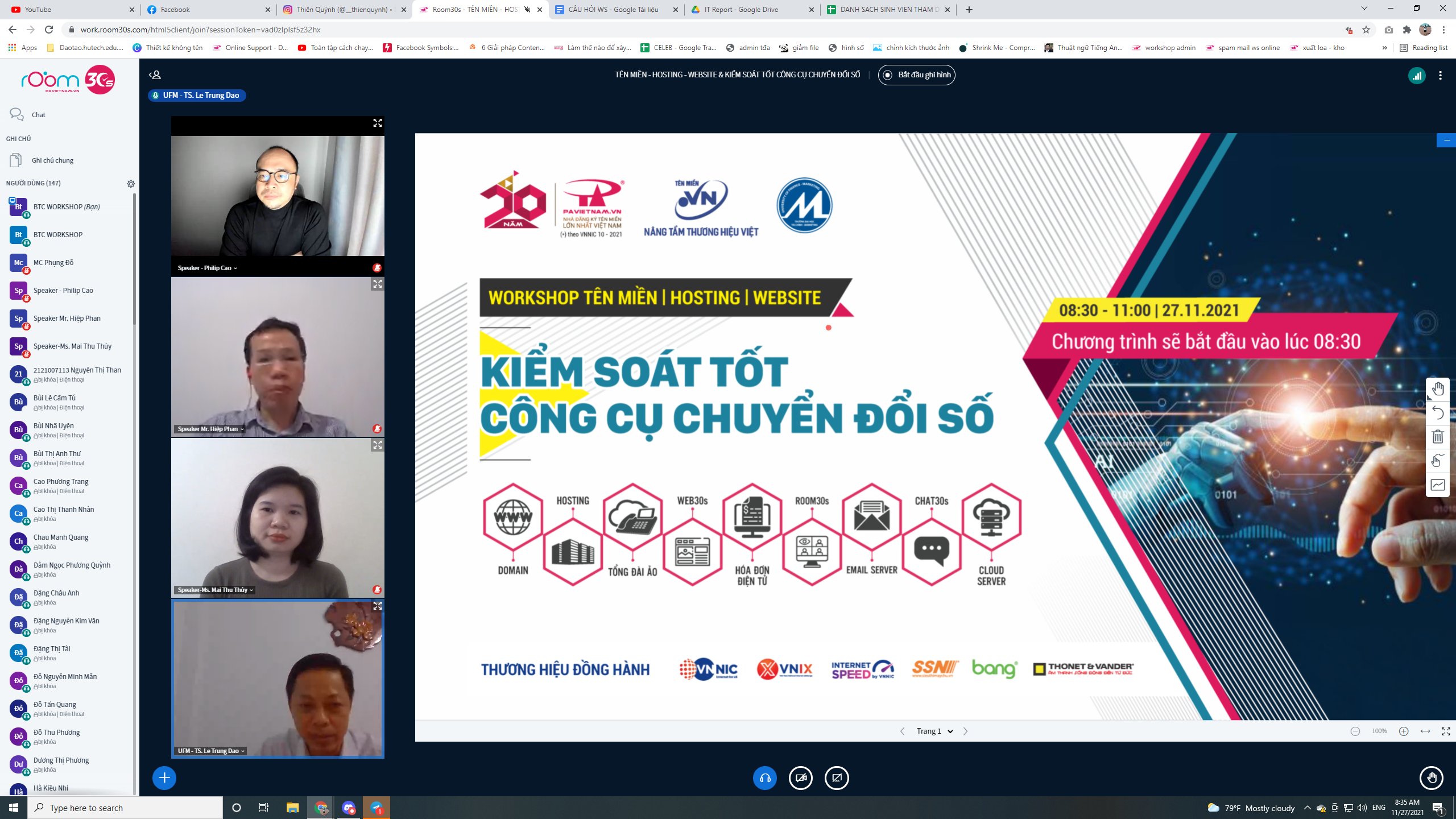
Task: Click talking indicator UFM - TS. Le Trung Dao
Action: click(197, 96)
